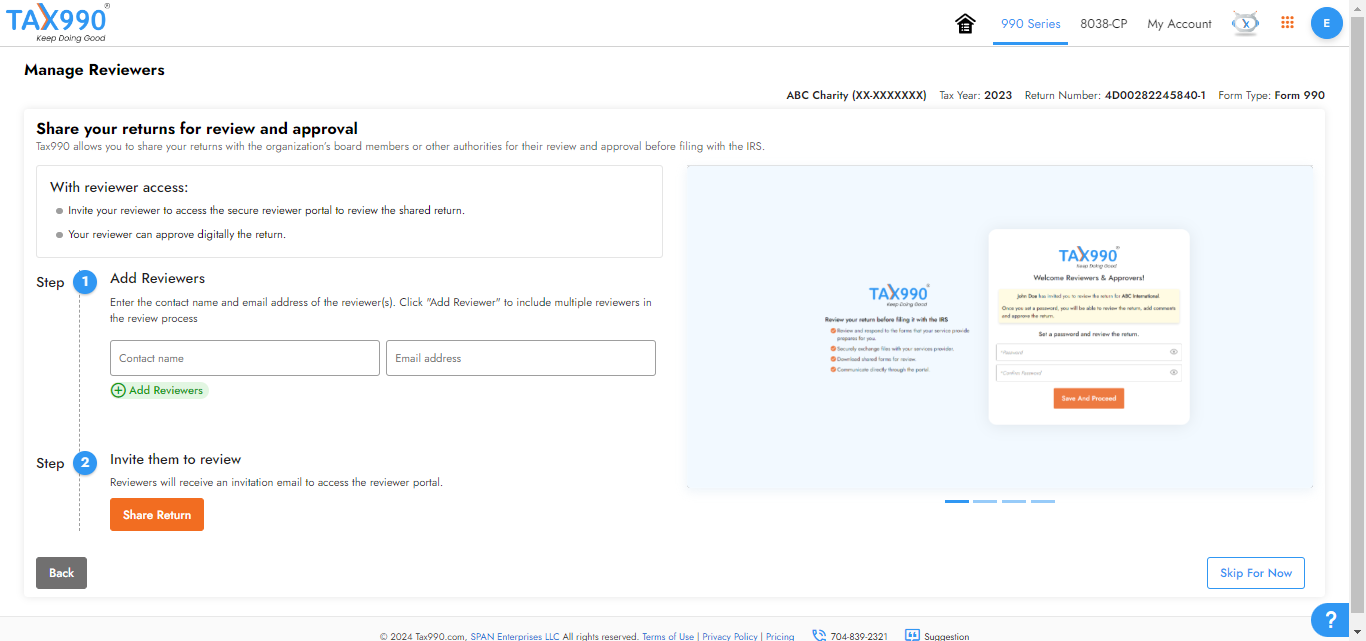The height and width of the screenshot is (641, 1366).
Task: Open the Pricing link
Action: pyautogui.click(x=780, y=636)
